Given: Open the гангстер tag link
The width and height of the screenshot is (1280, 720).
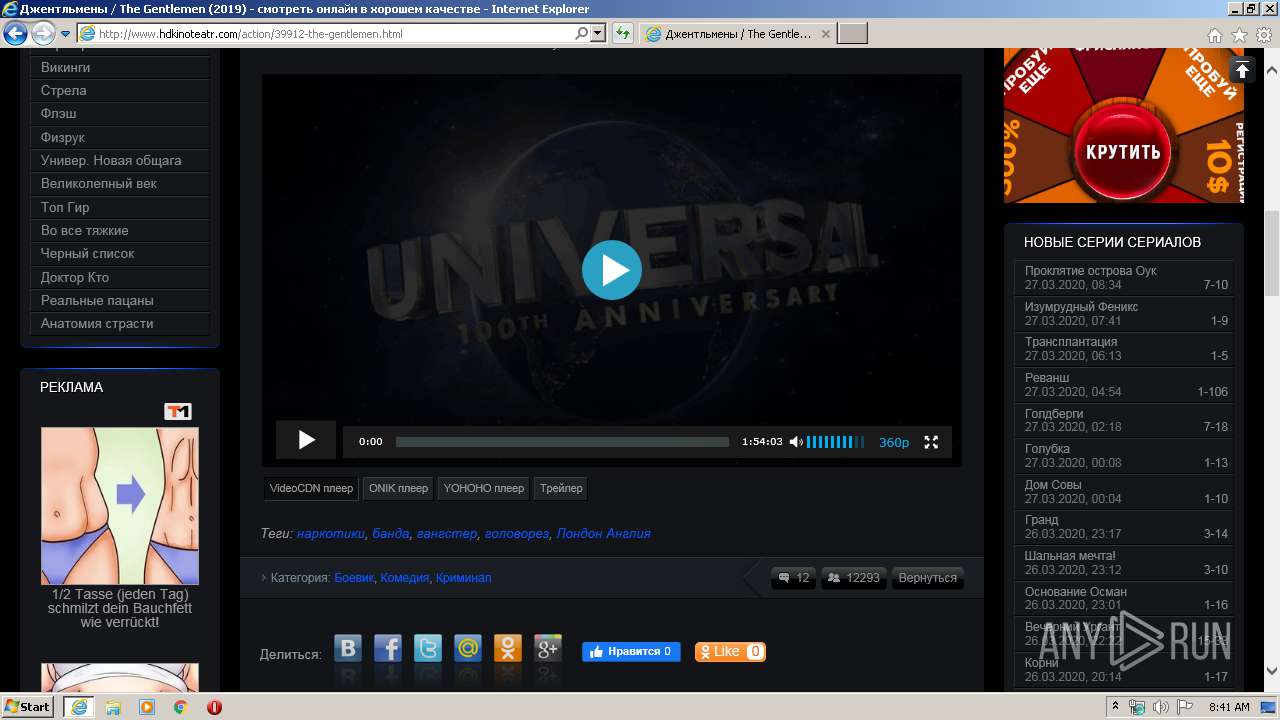Looking at the screenshot, I should coord(447,533).
